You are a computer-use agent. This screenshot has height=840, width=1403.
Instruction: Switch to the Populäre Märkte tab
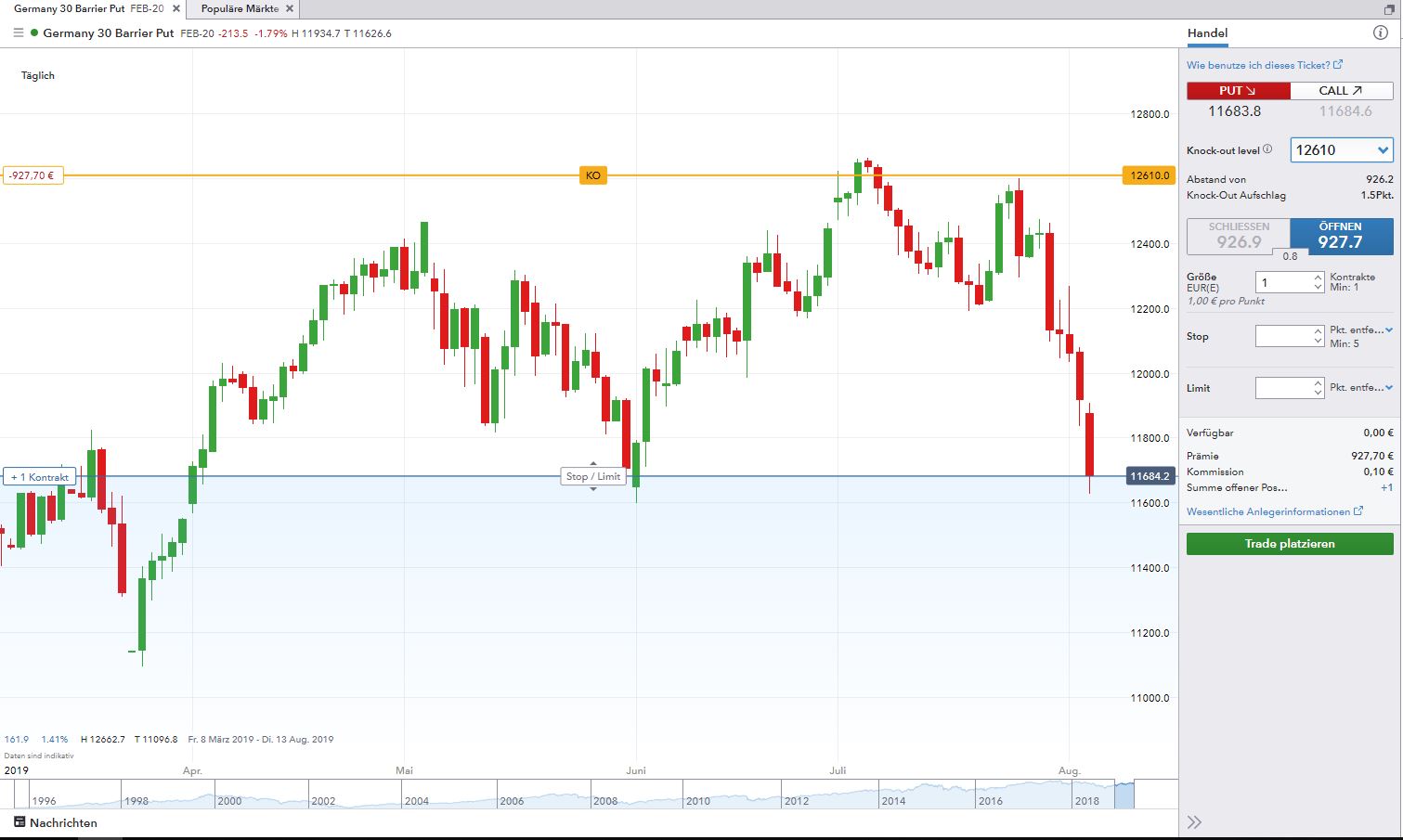click(240, 9)
